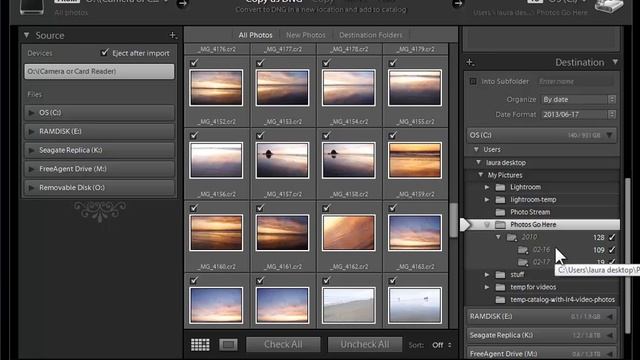640x360 pixels.
Task: Collapse OS (C:) destination volume
Action: tap(609, 135)
